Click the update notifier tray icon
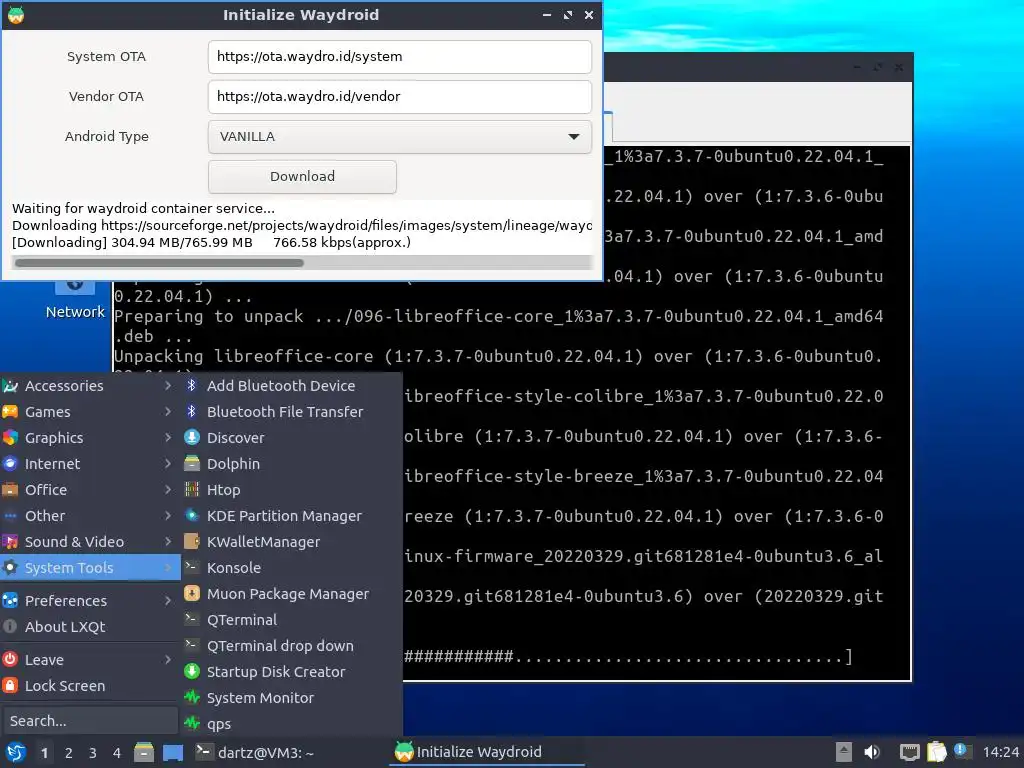This screenshot has width=1024, height=768. tap(963, 751)
